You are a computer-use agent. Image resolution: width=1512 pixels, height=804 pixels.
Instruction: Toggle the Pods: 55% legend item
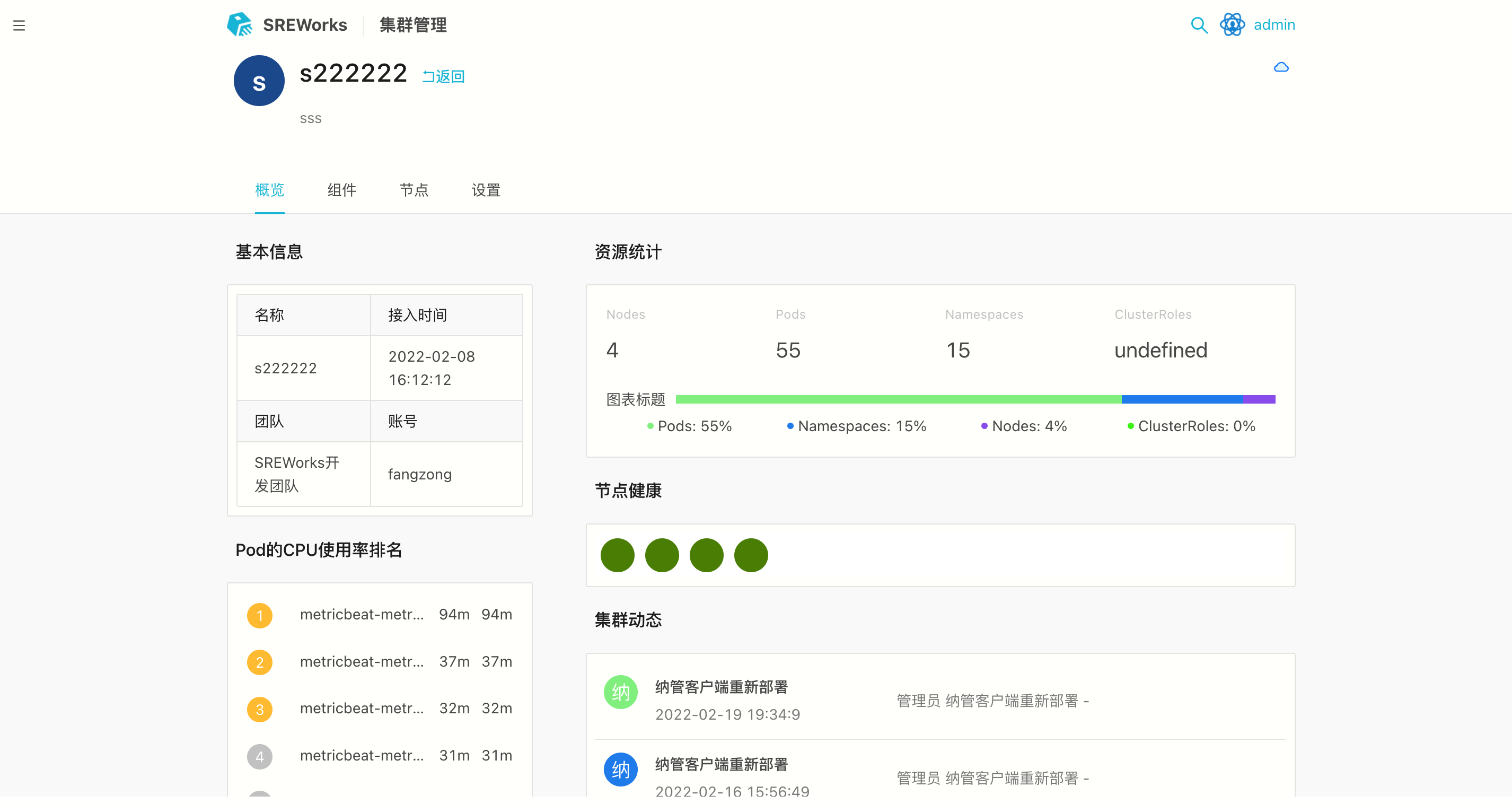tap(690, 426)
